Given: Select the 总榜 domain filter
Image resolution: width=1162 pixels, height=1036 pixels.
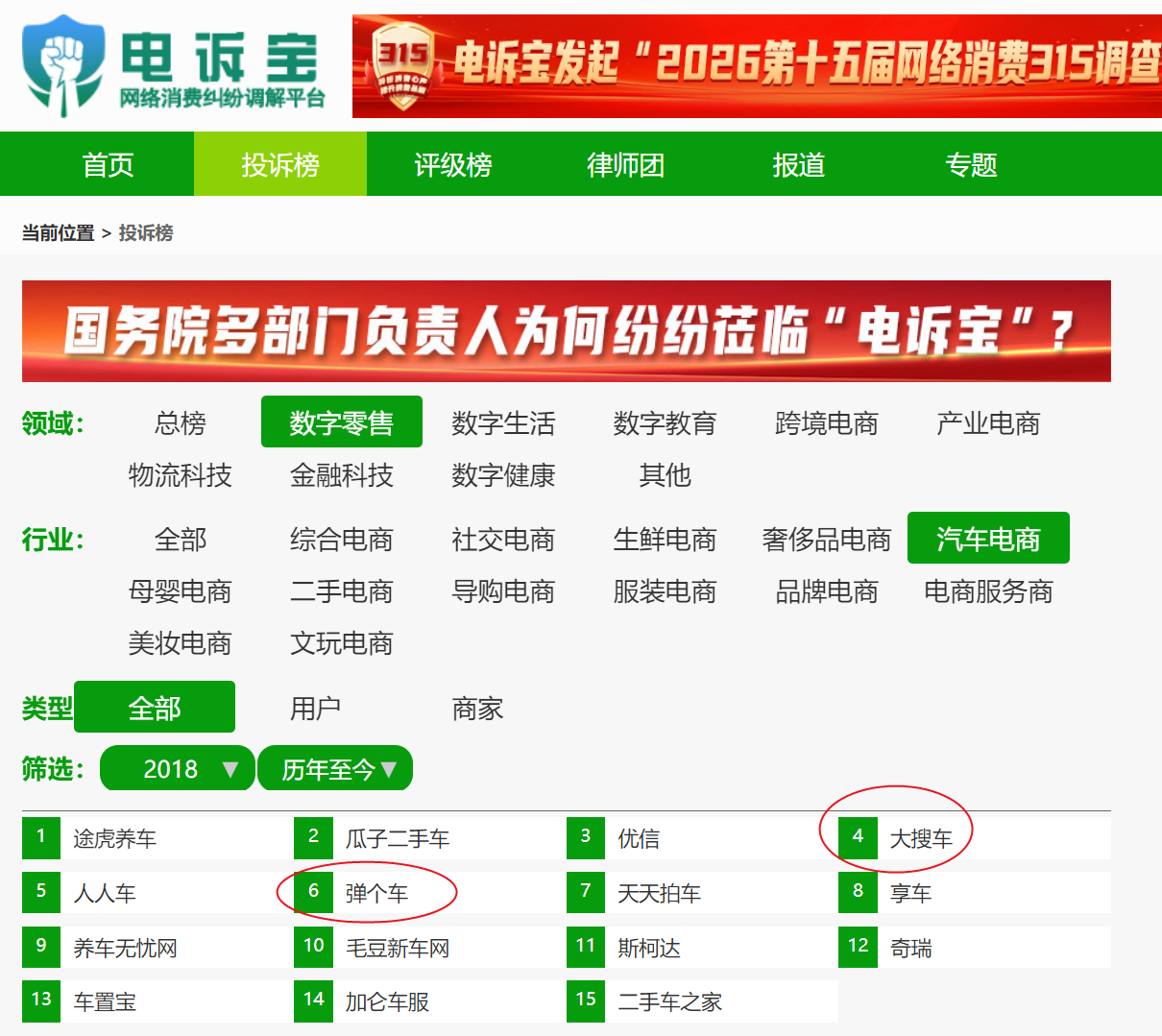Looking at the screenshot, I should 180,422.
